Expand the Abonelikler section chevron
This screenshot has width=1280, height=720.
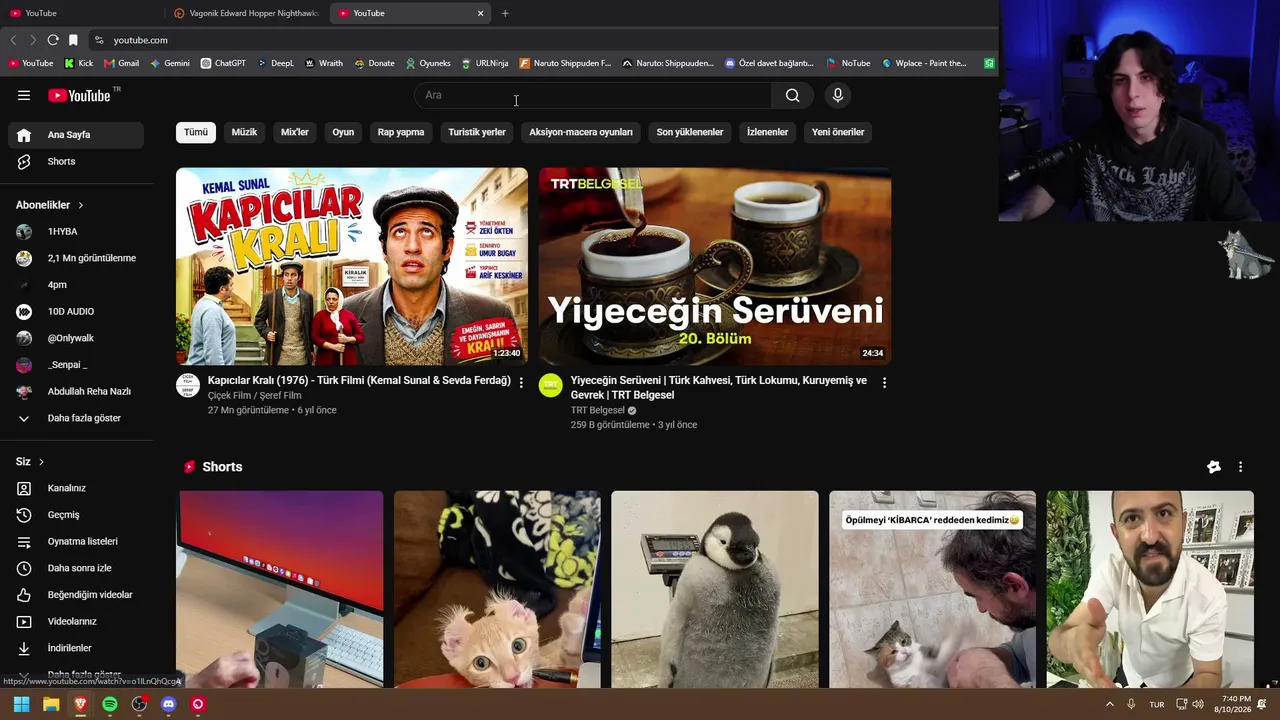pyautogui.click(x=81, y=205)
